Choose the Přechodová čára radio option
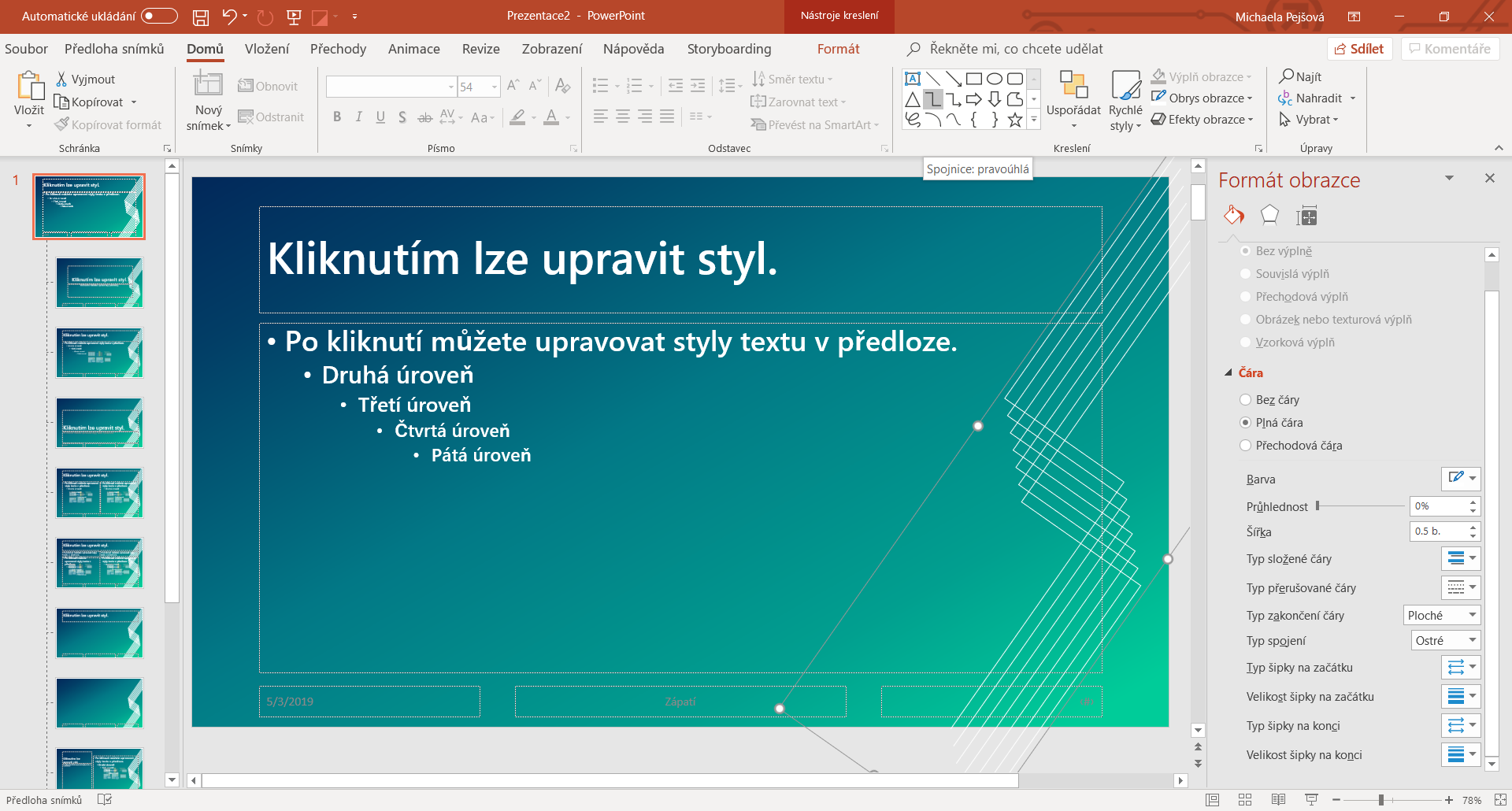 coord(1246,446)
